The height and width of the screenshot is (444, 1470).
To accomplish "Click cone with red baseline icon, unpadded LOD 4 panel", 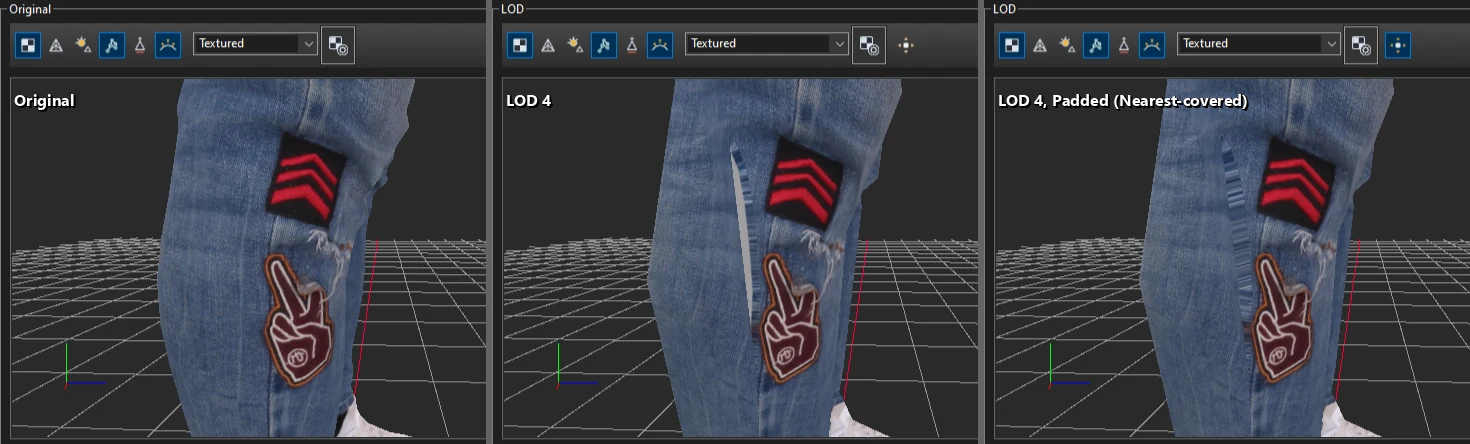I will [x=632, y=45].
